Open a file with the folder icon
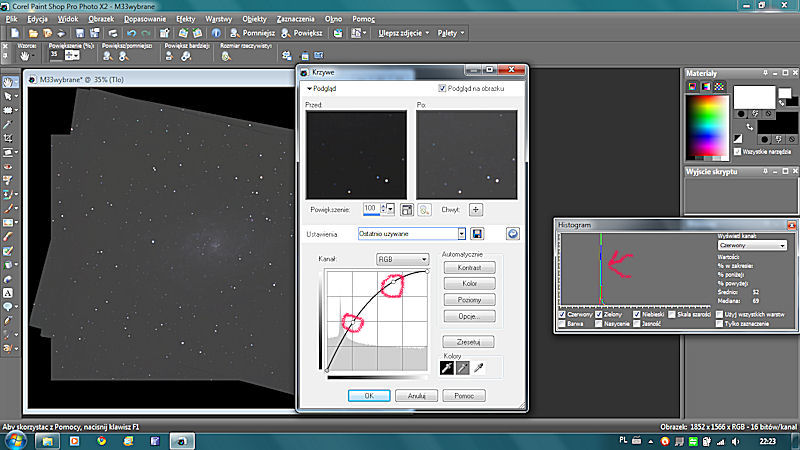 pos(33,33)
